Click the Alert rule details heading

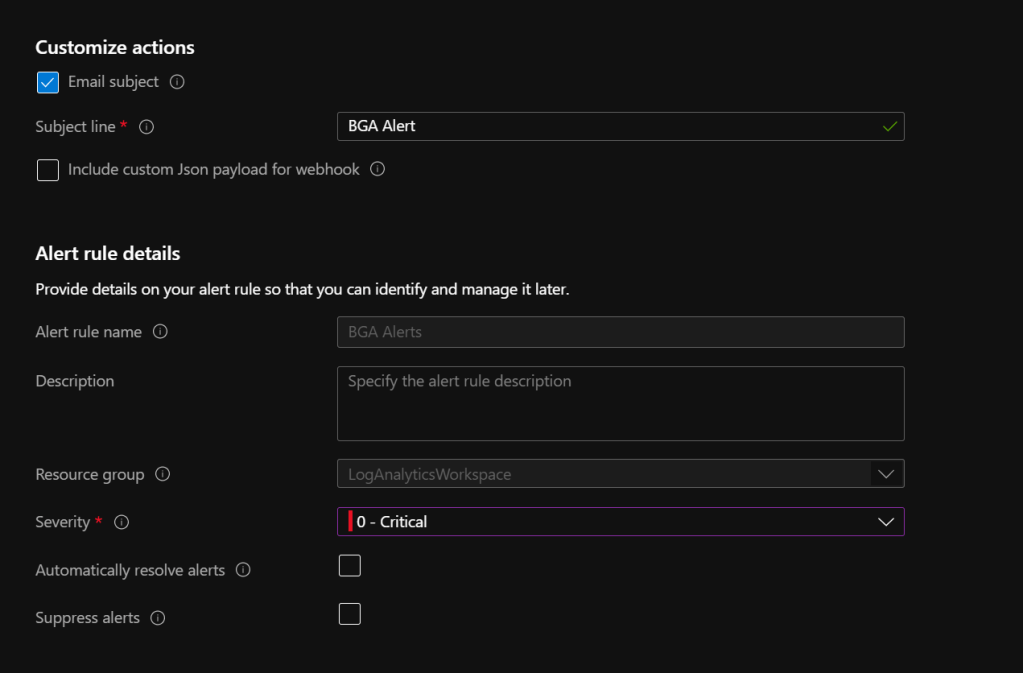coord(108,254)
